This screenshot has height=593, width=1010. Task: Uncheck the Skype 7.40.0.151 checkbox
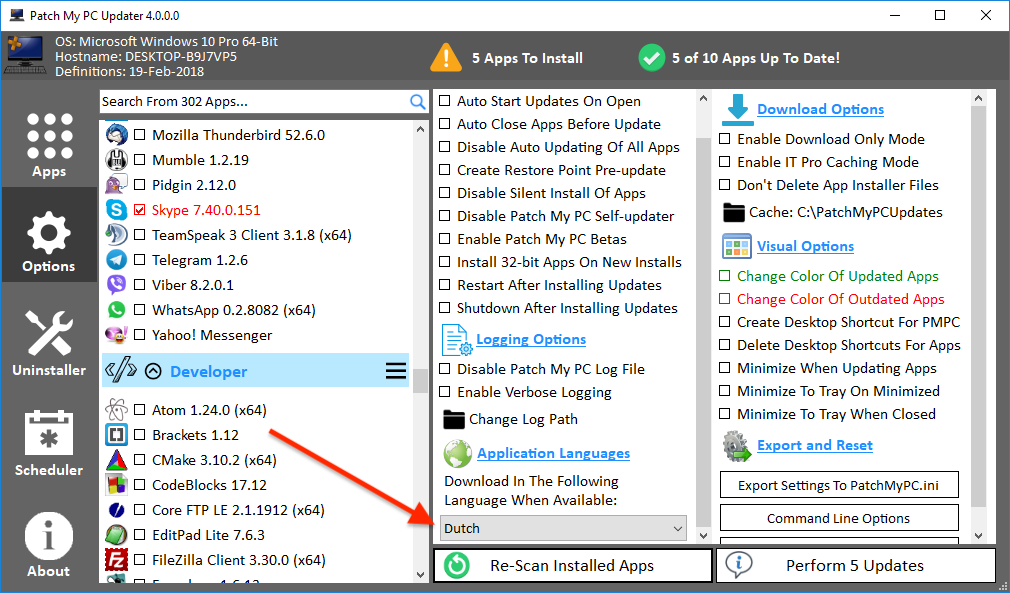coord(140,210)
